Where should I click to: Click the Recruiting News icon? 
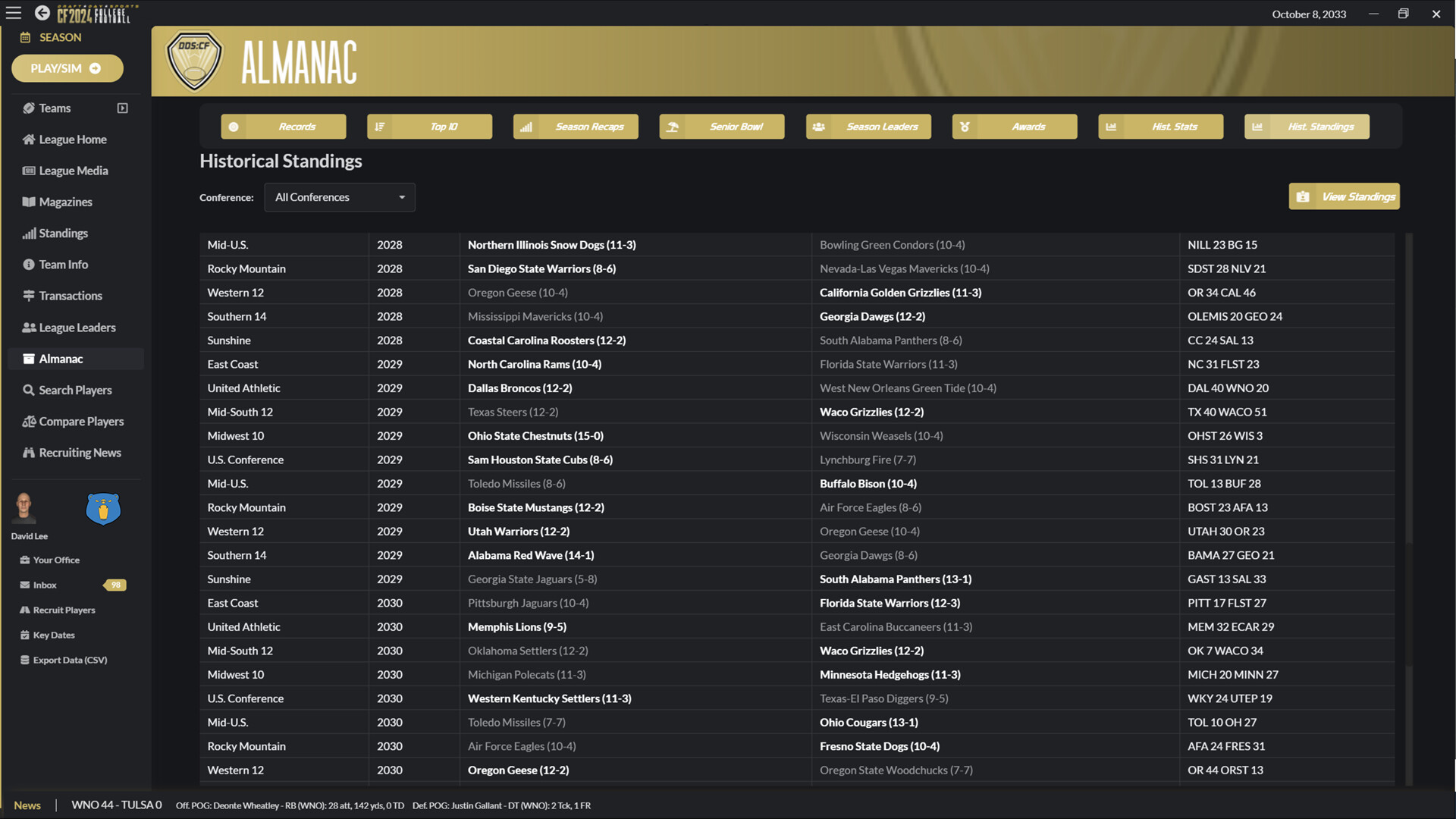click(27, 453)
